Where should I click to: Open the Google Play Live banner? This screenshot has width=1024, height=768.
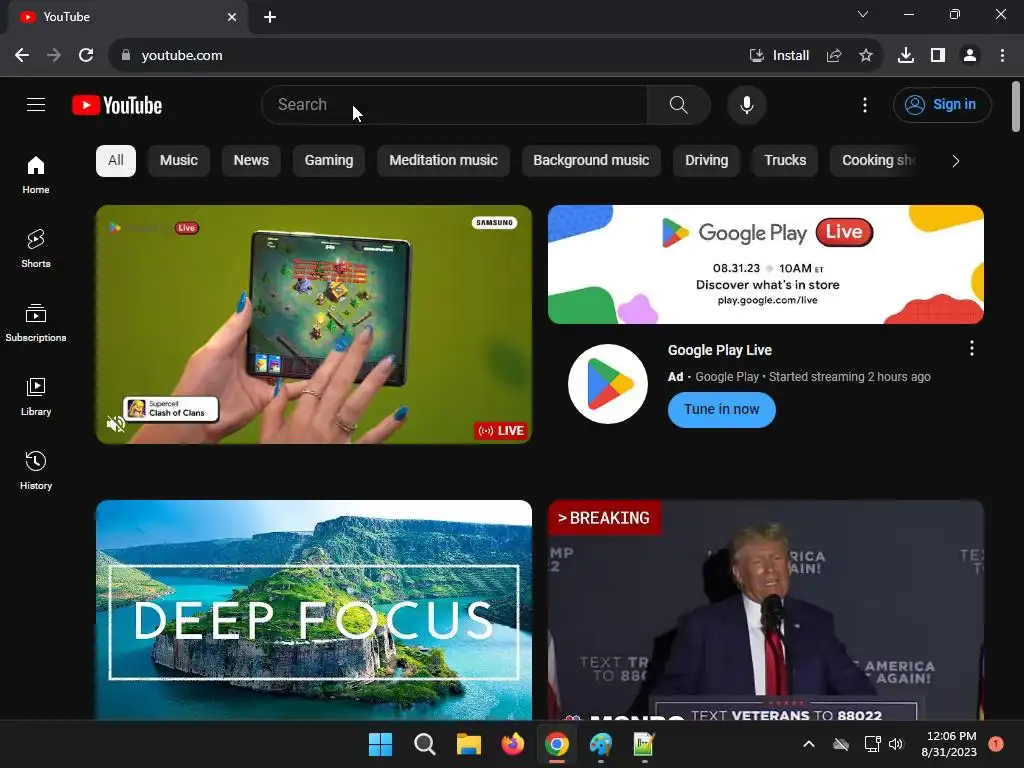point(765,264)
